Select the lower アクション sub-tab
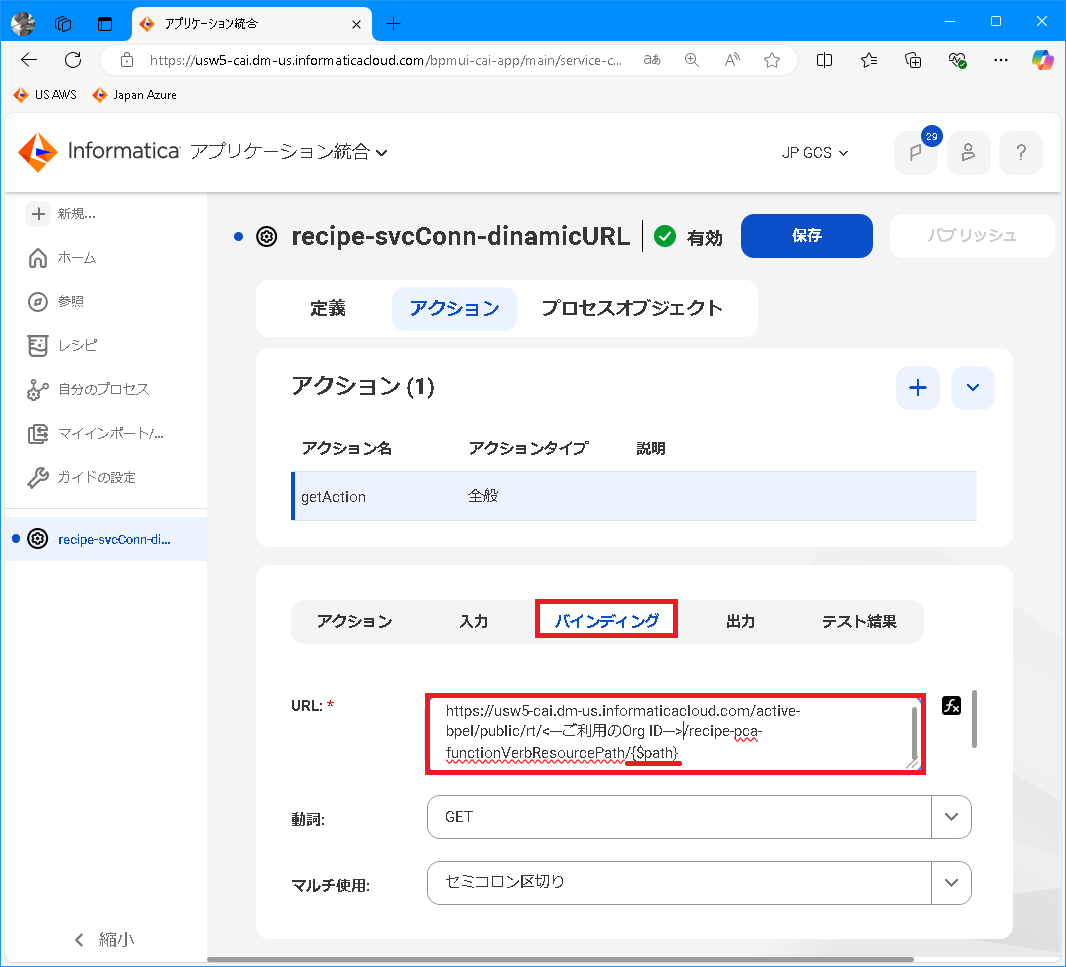 click(354, 622)
